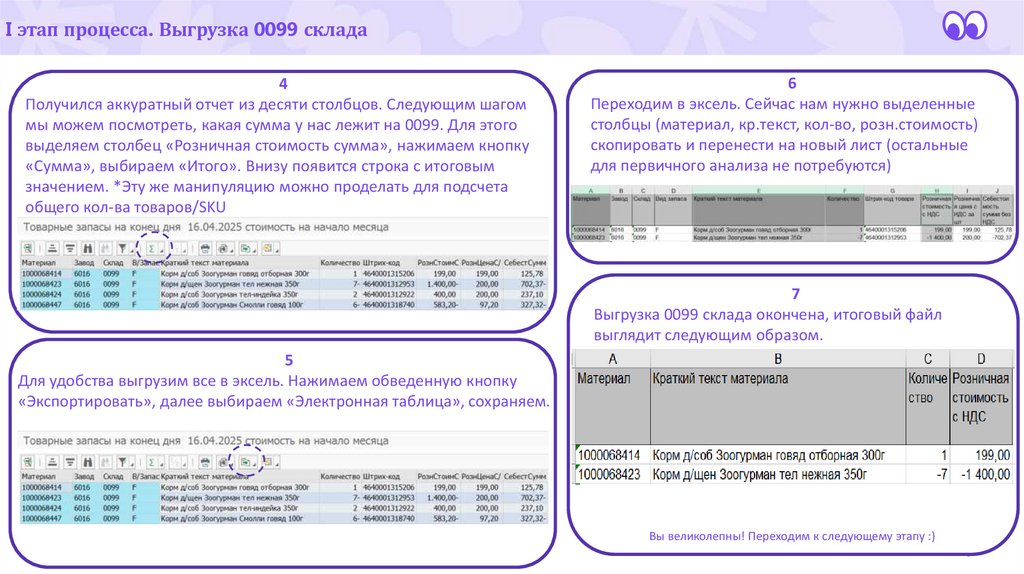The width and height of the screenshot is (1024, 574).
Task: Click Details magnifier icon in step 5 toolbar
Action: [27, 462]
